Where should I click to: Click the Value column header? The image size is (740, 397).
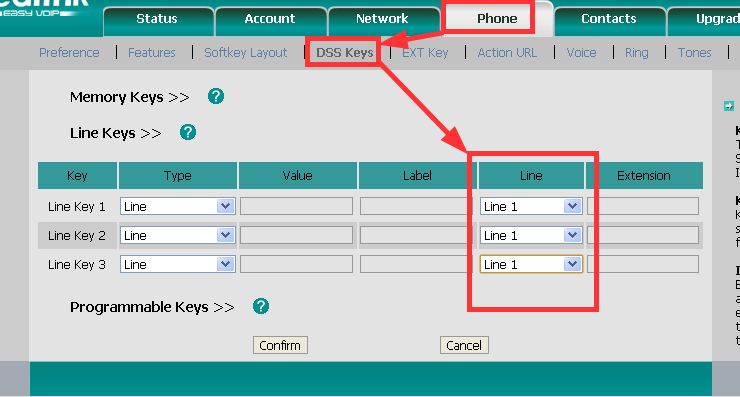click(298, 176)
